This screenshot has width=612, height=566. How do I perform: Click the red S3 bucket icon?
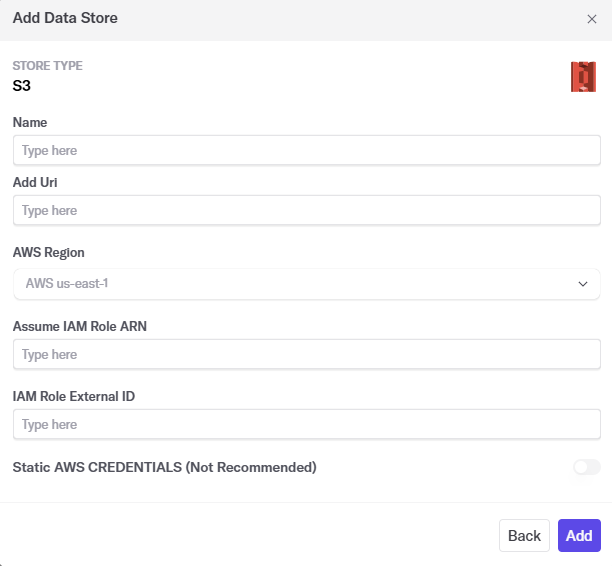(x=583, y=77)
